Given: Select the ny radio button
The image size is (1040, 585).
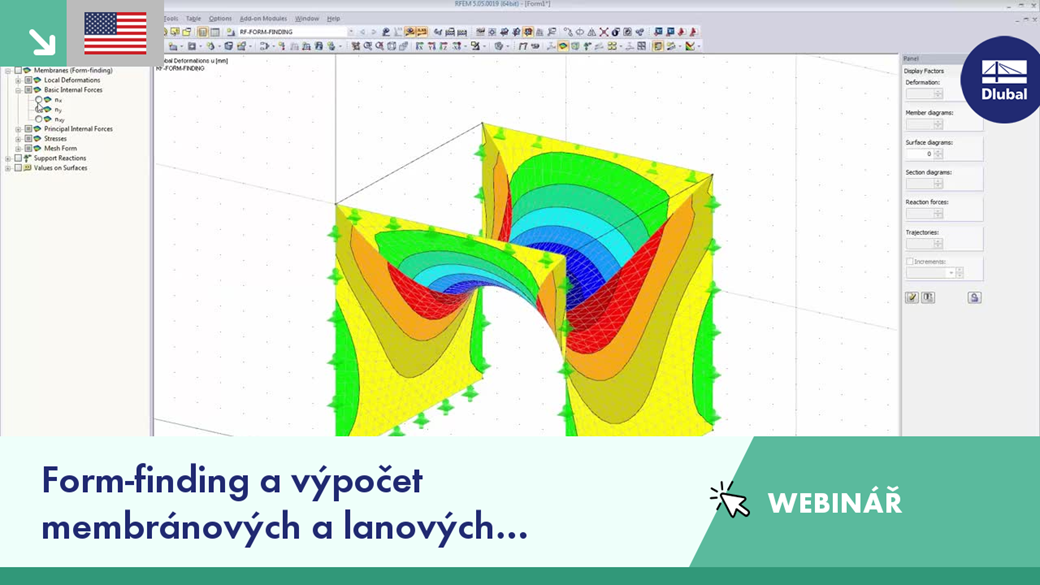Looking at the screenshot, I should point(38,109).
